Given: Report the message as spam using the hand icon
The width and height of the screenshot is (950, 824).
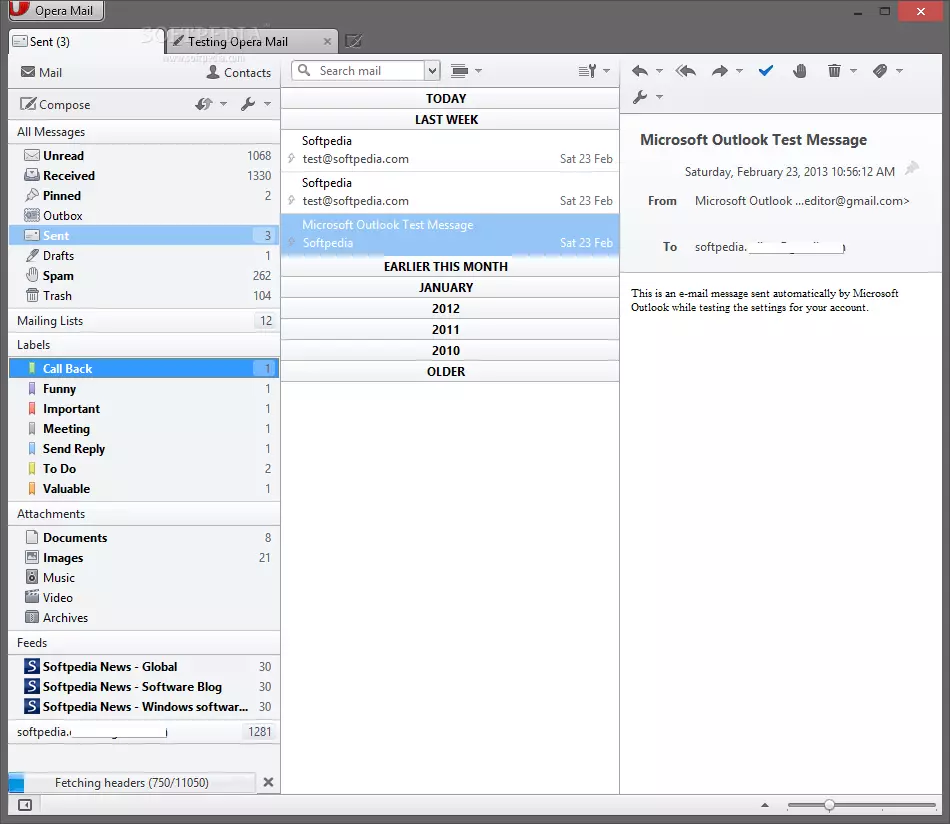Looking at the screenshot, I should (x=801, y=70).
